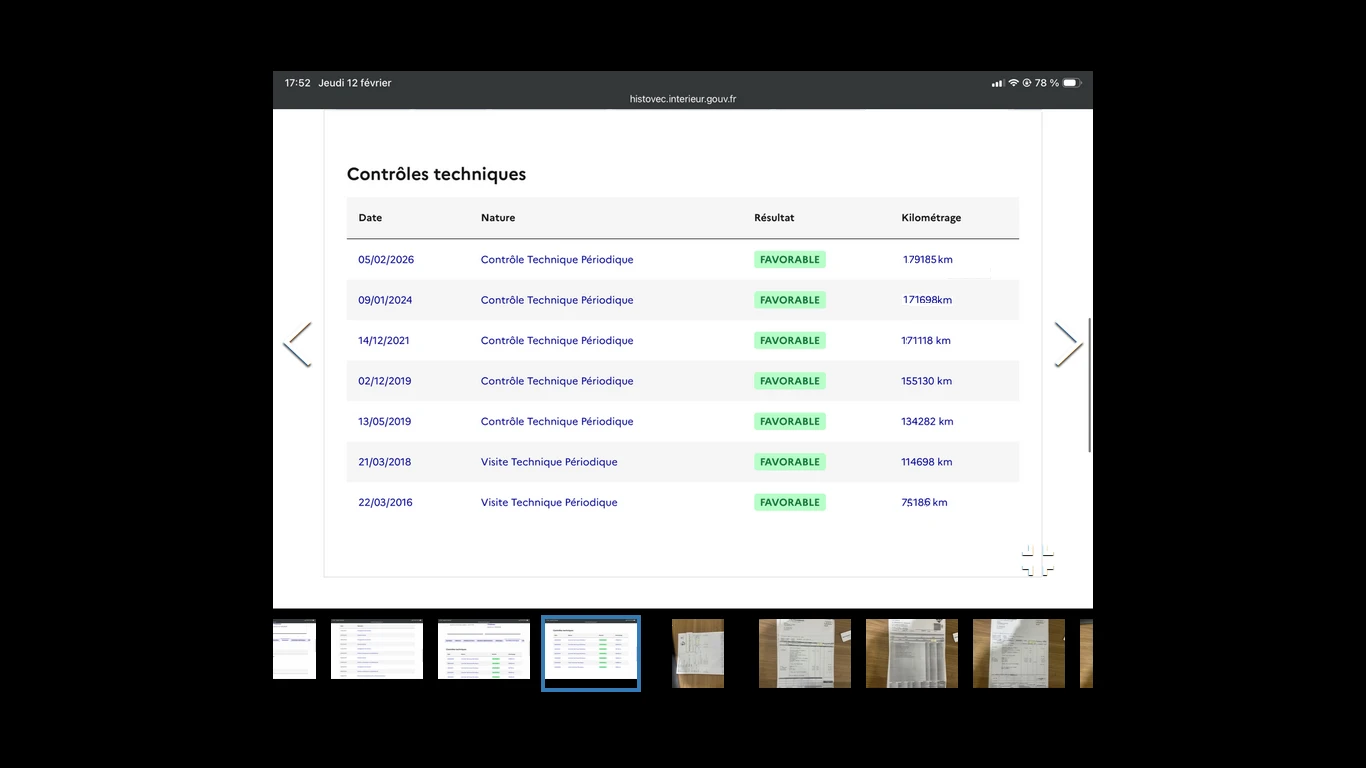Viewport: 1366px width, 768px height.
Task: Click the FAVORABLE badge for 09/01/2024
Action: (x=790, y=300)
